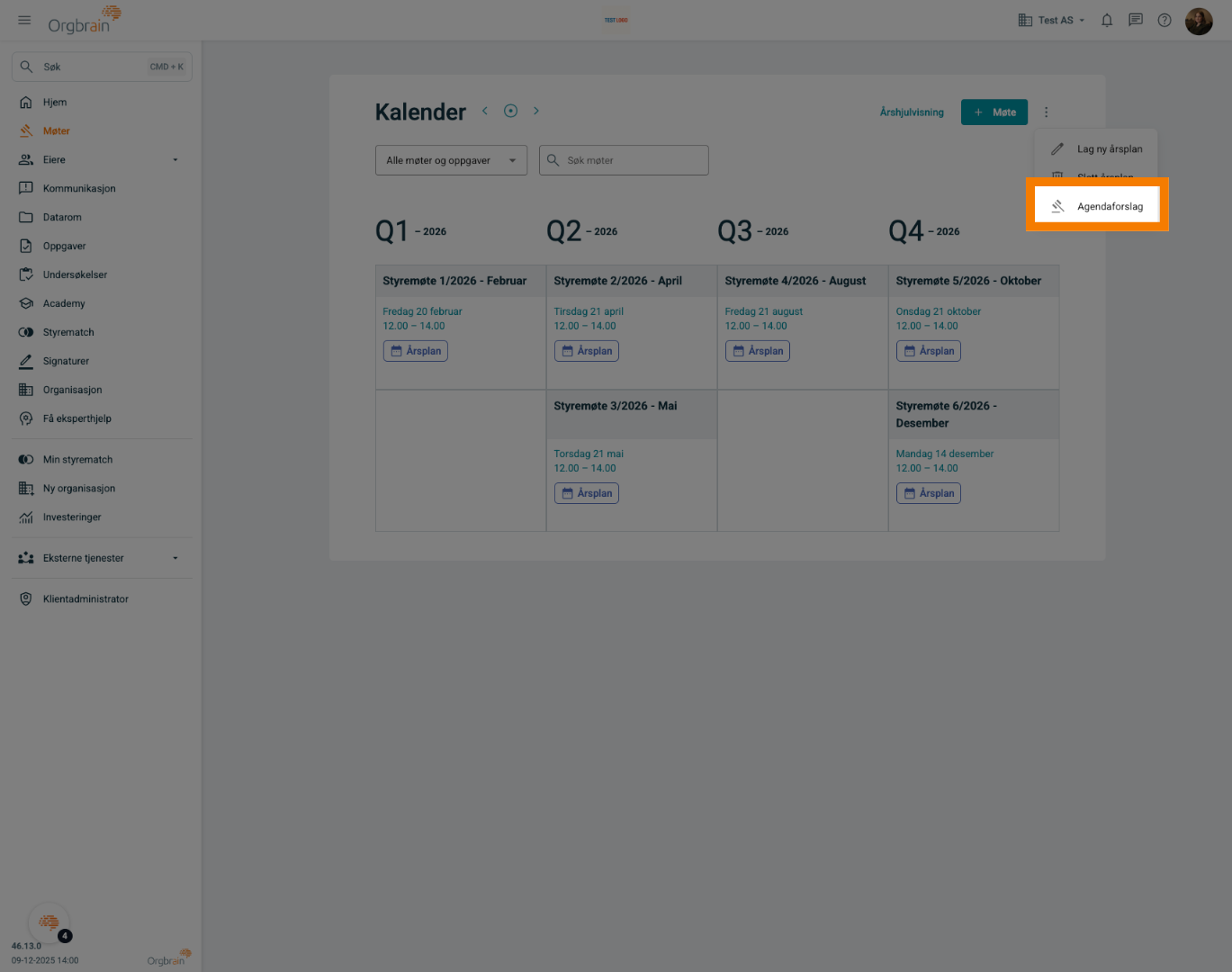Click Årsplan button for Styremøte 5/2026

[929, 351]
